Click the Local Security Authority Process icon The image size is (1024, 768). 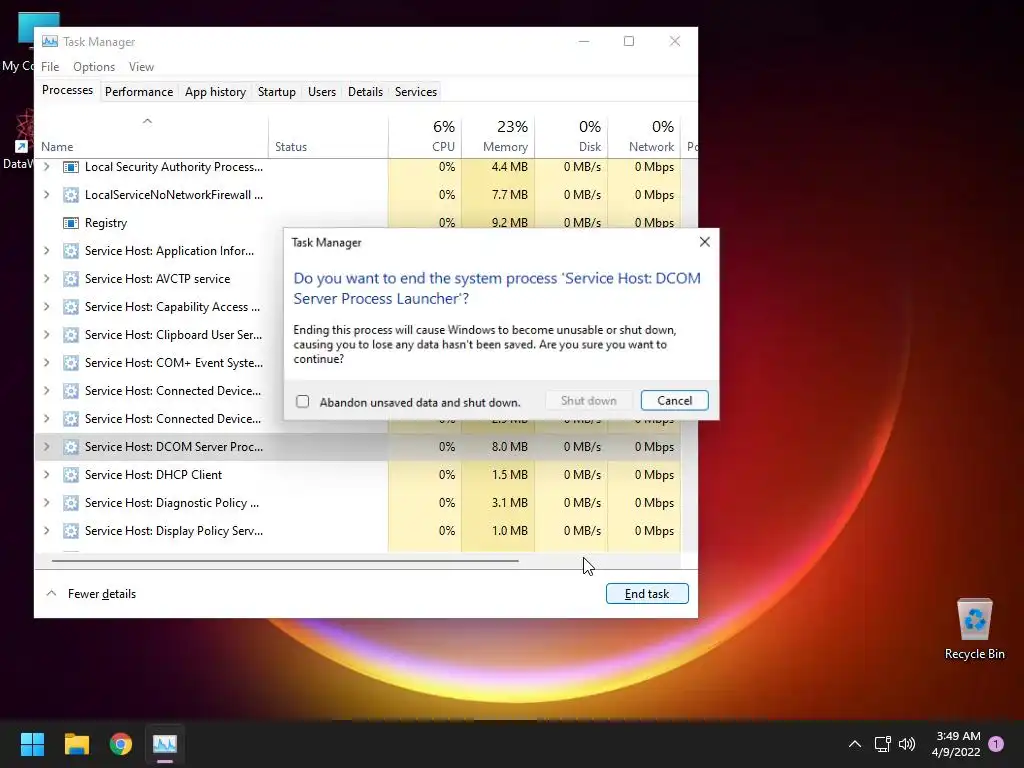coord(71,167)
